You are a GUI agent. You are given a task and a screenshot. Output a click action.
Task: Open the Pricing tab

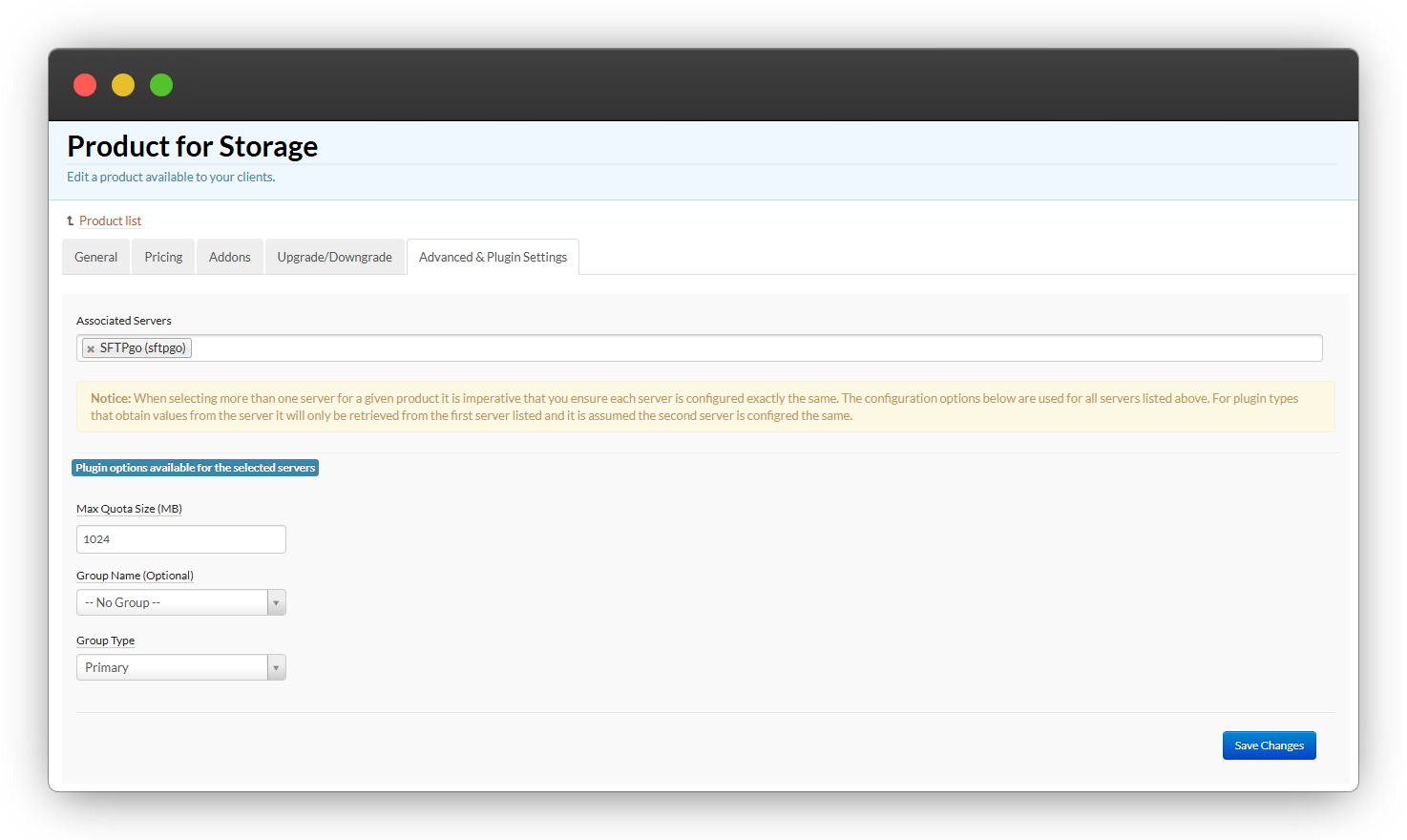(163, 257)
